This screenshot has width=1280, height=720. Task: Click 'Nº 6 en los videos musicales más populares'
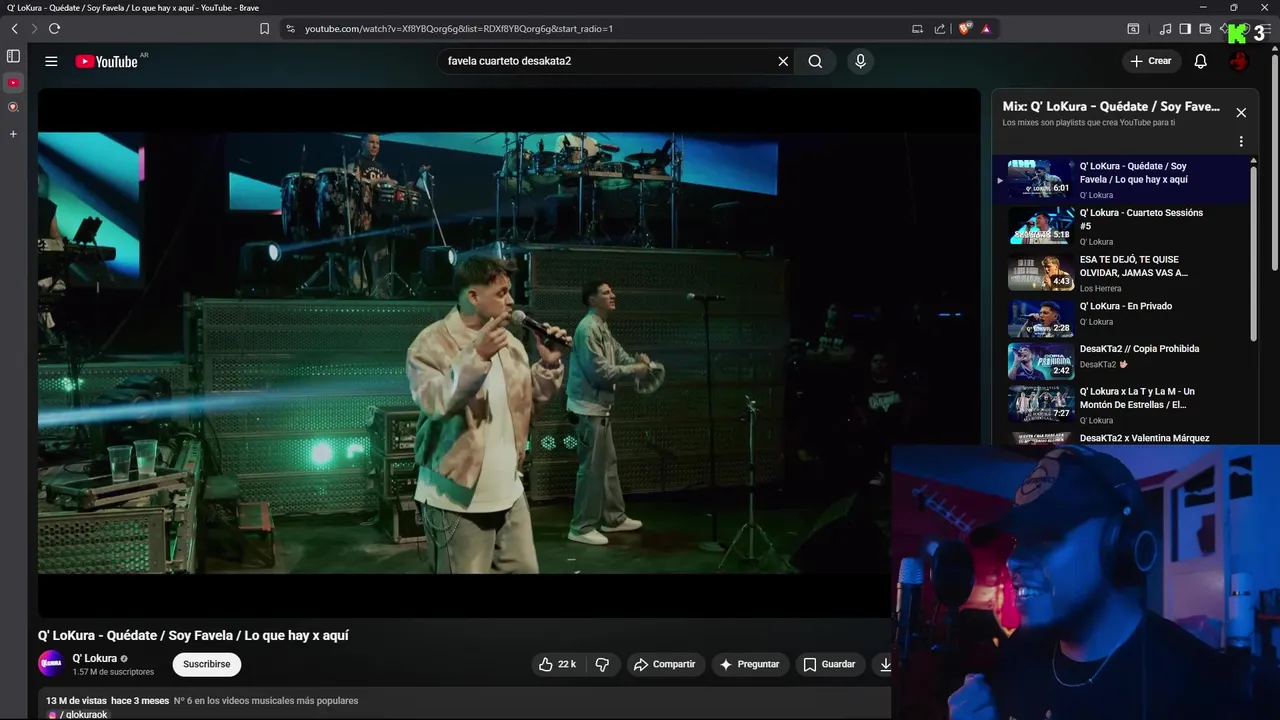(x=266, y=701)
